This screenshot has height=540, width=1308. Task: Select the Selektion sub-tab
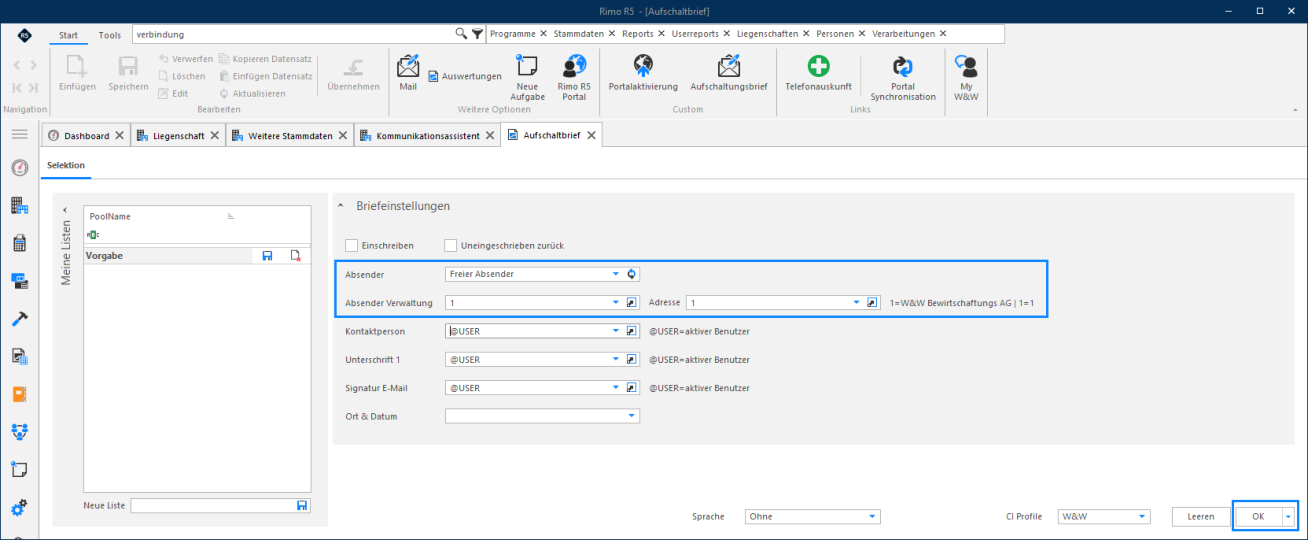(66, 165)
